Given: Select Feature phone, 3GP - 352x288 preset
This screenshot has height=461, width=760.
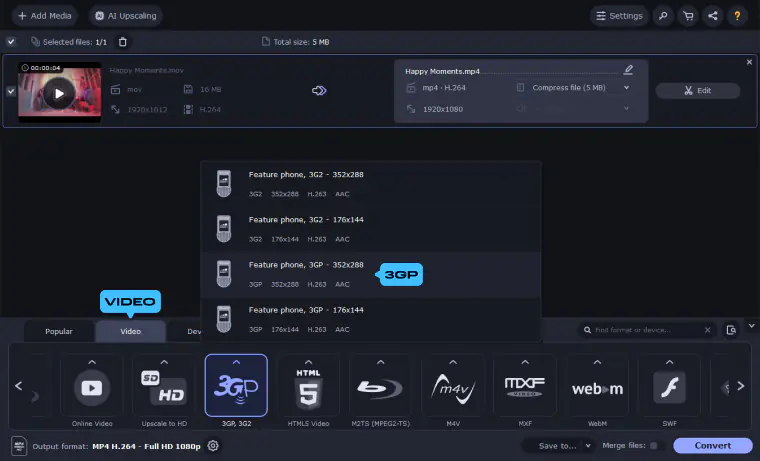Looking at the screenshot, I should [371, 274].
